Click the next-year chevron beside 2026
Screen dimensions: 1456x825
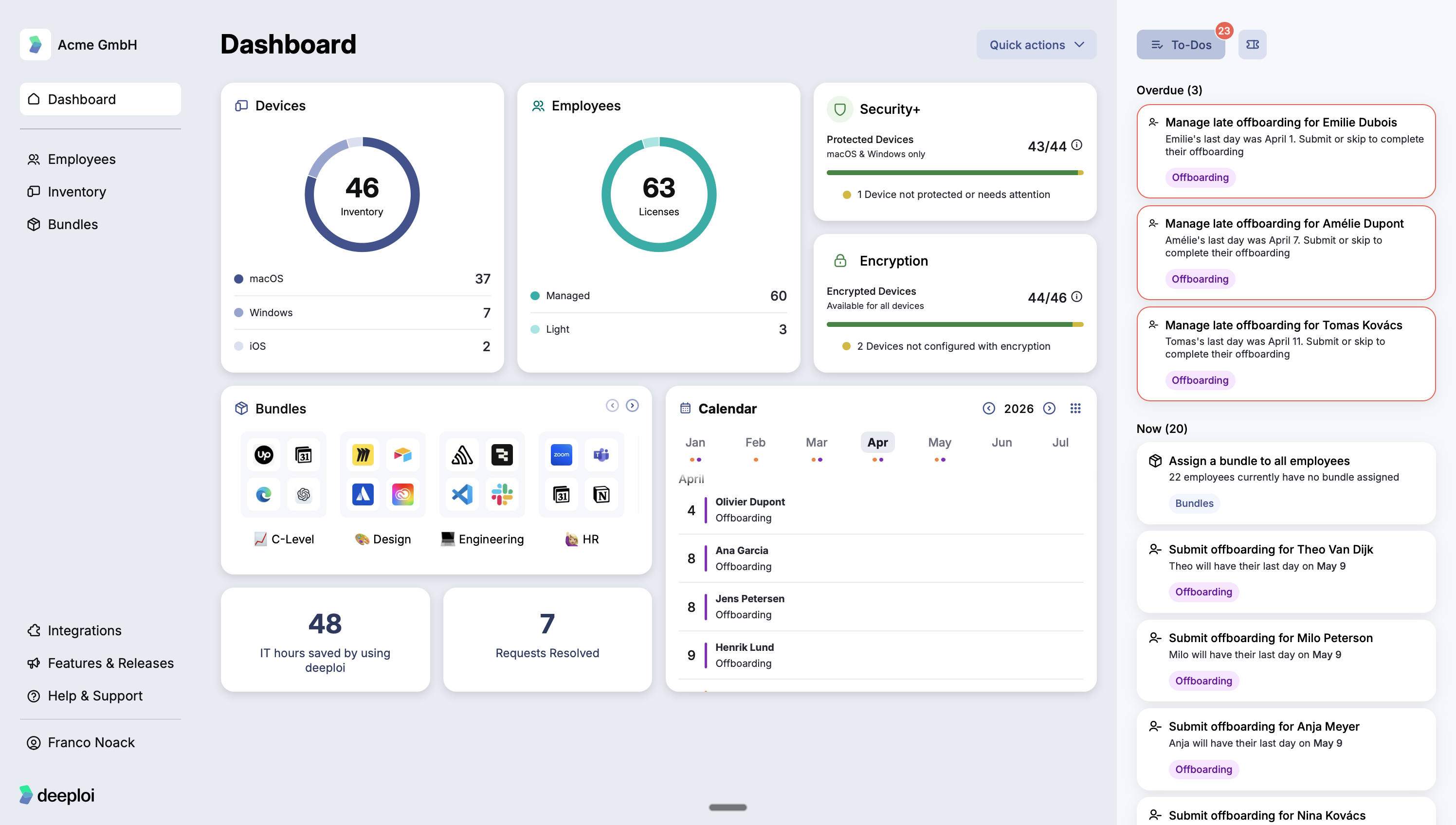pos(1050,408)
